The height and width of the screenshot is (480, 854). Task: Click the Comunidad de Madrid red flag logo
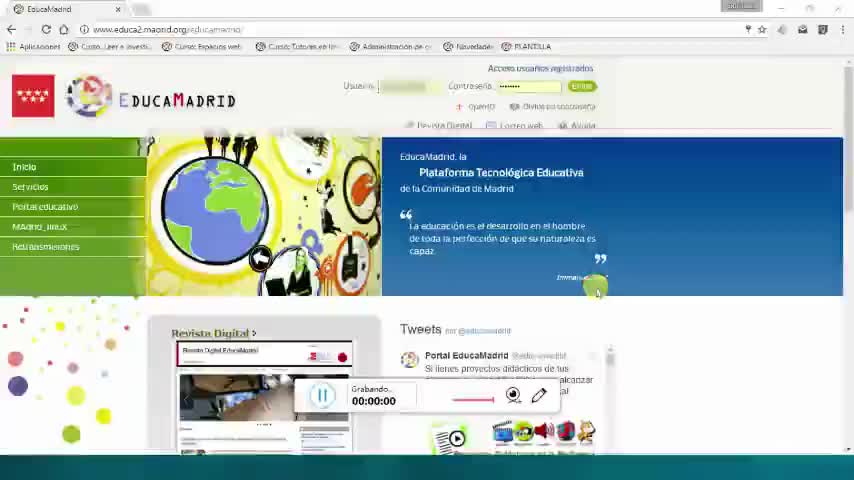tap(33, 96)
